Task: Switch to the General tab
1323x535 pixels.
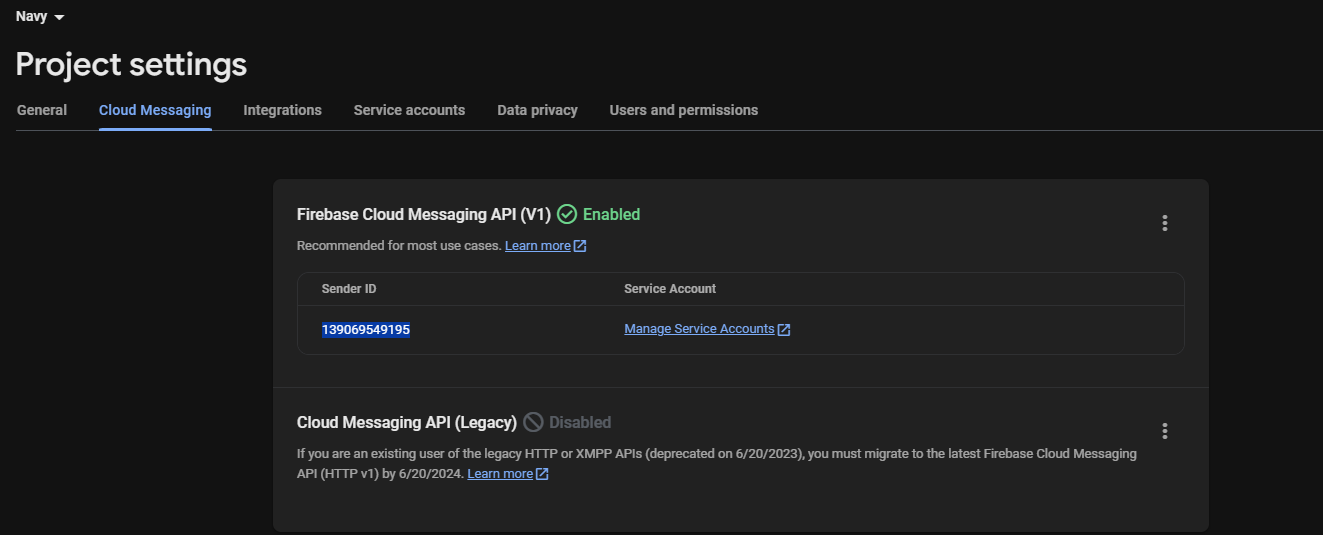Action: coord(42,110)
